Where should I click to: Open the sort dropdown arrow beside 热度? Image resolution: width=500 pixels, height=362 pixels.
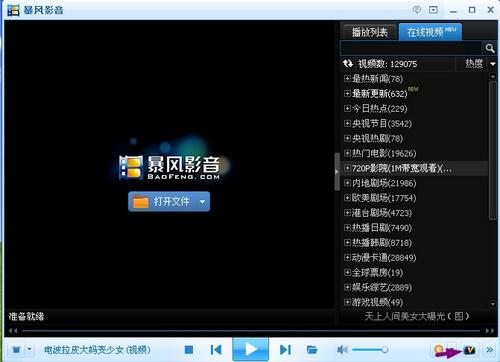pos(493,64)
